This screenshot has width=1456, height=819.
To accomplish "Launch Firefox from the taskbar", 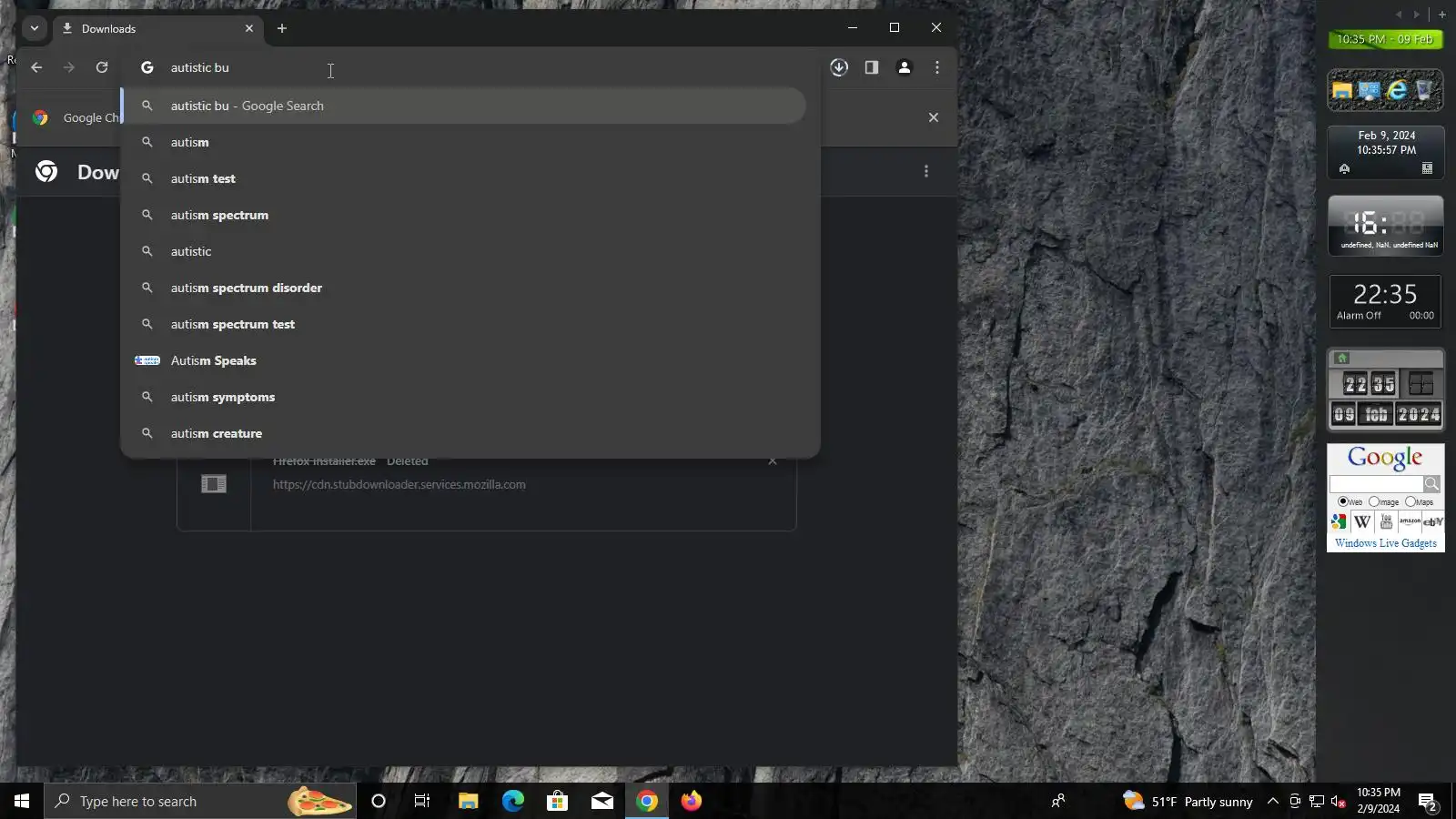I will (692, 801).
